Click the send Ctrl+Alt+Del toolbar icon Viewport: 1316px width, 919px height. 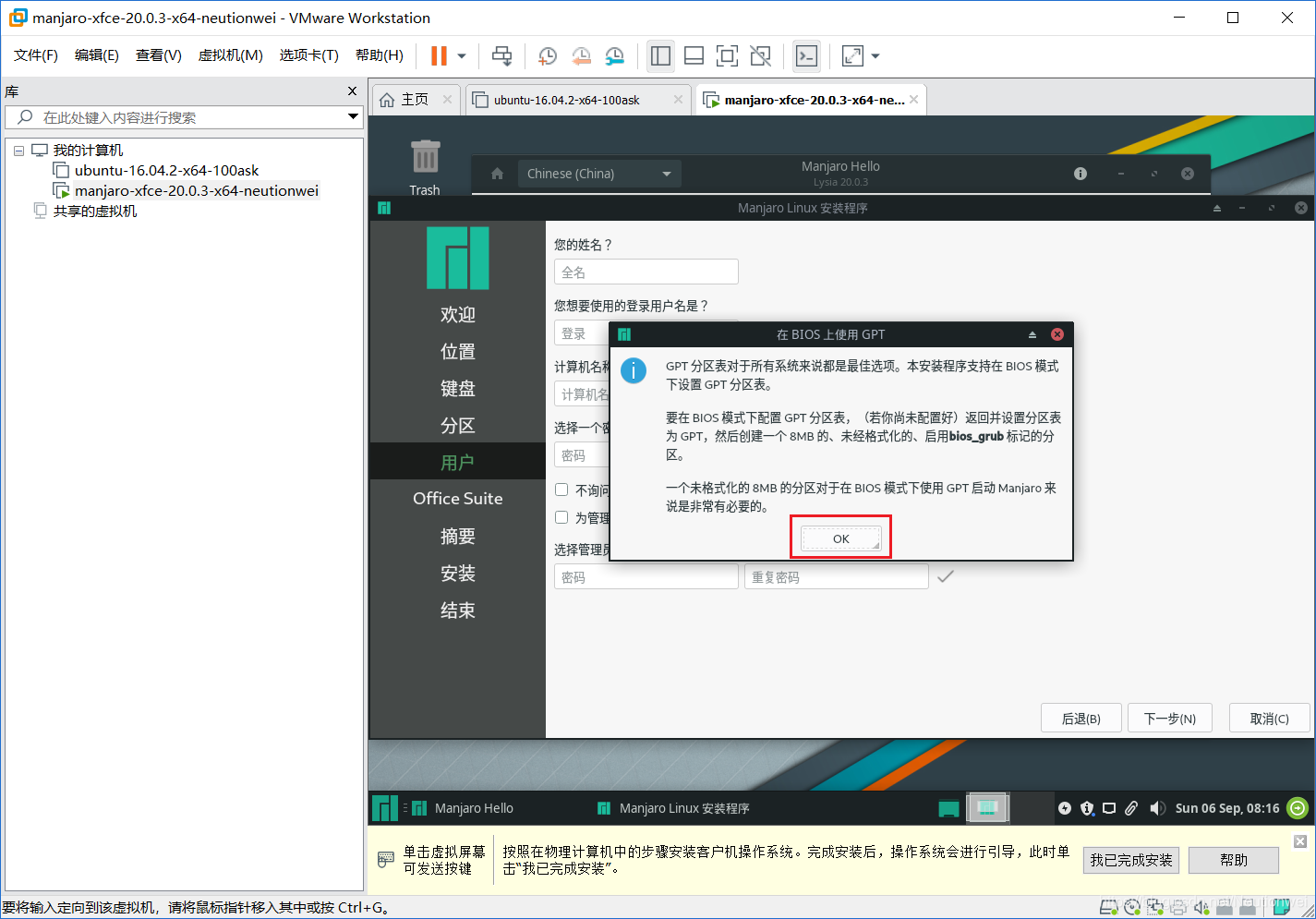point(501,56)
